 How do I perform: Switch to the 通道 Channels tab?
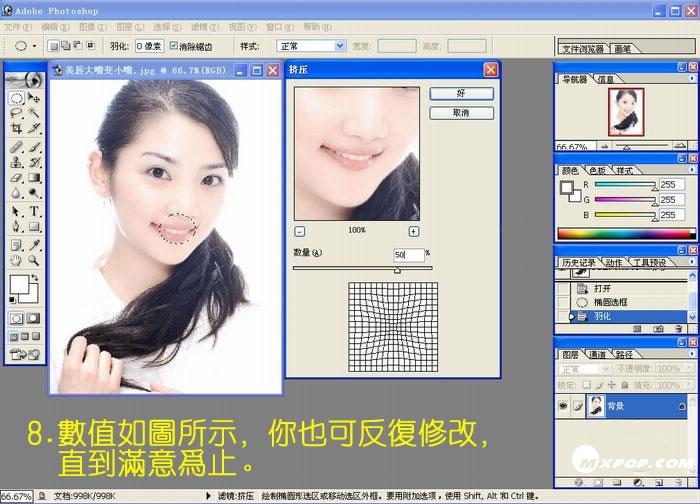tap(597, 354)
